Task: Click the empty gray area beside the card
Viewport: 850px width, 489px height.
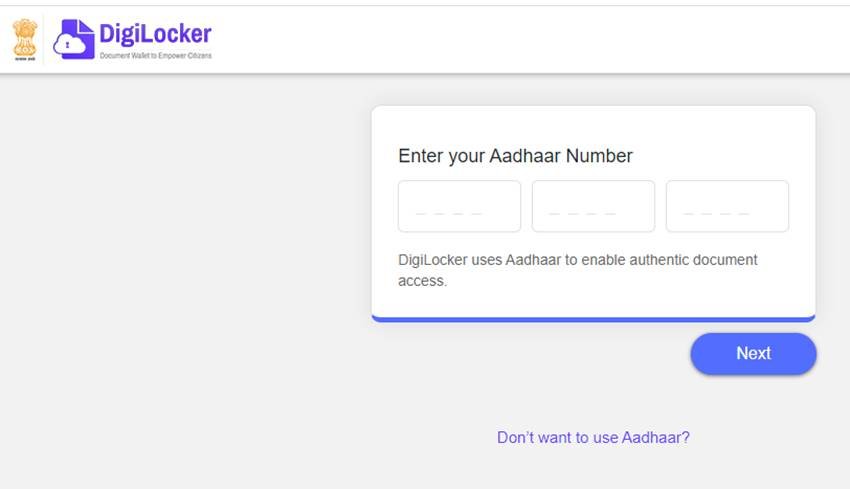Action: pyautogui.click(x=184, y=271)
